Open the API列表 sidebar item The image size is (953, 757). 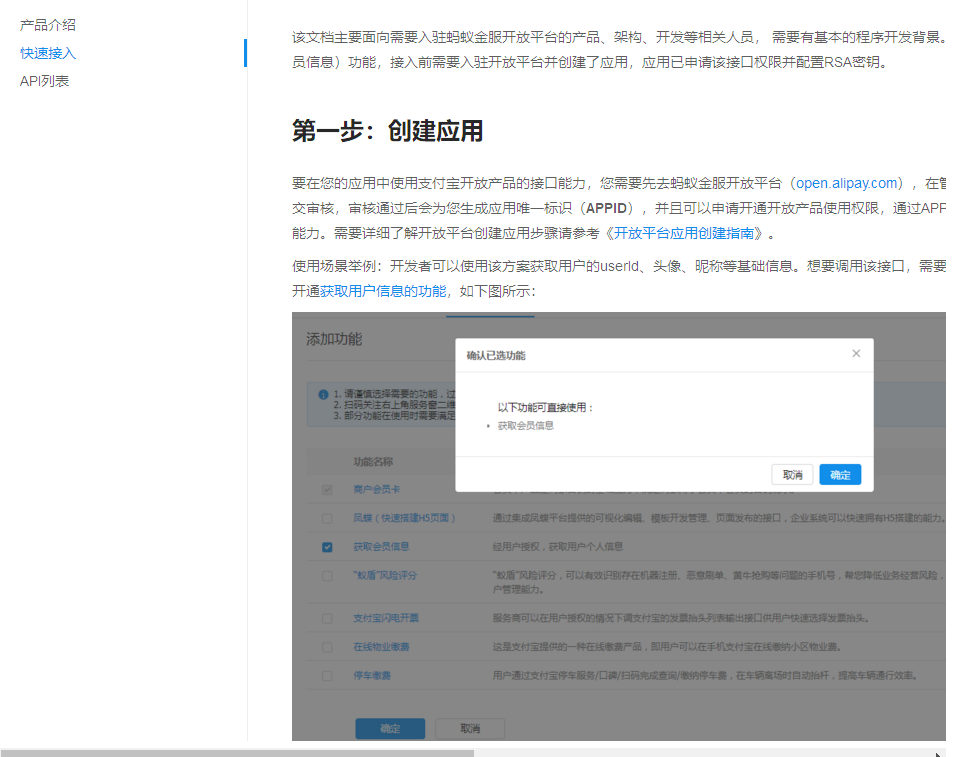pyautogui.click(x=44, y=81)
